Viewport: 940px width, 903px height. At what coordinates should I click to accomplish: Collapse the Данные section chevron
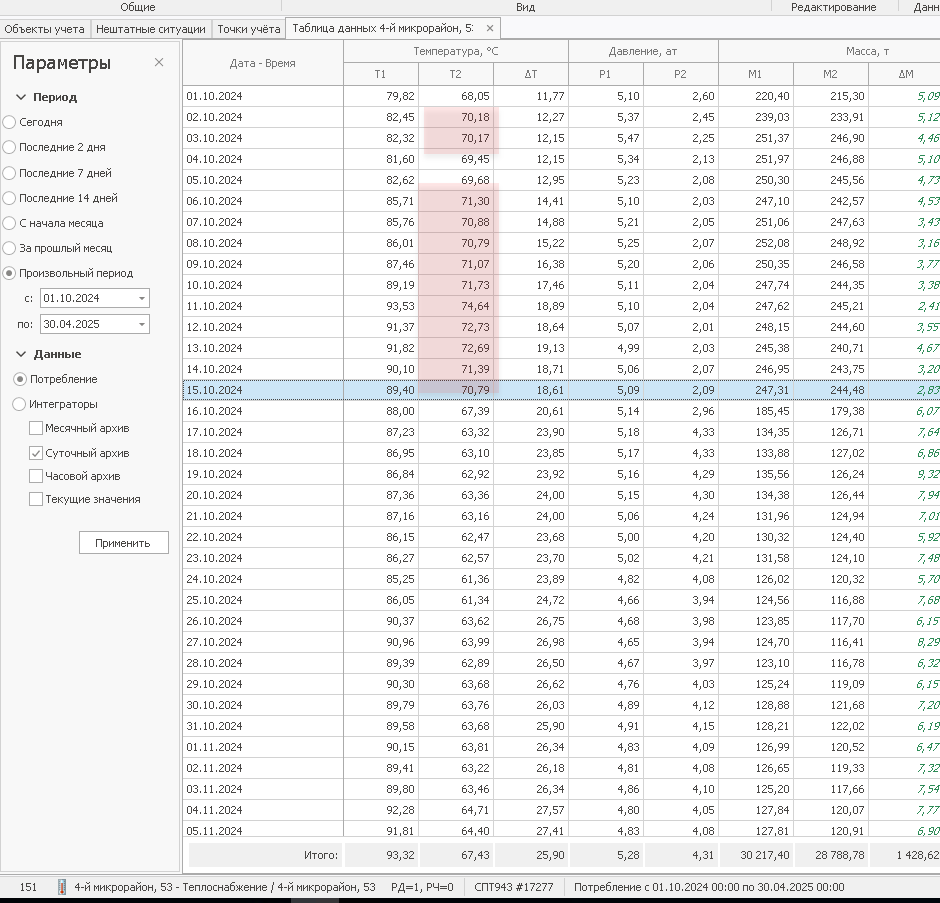coord(21,355)
